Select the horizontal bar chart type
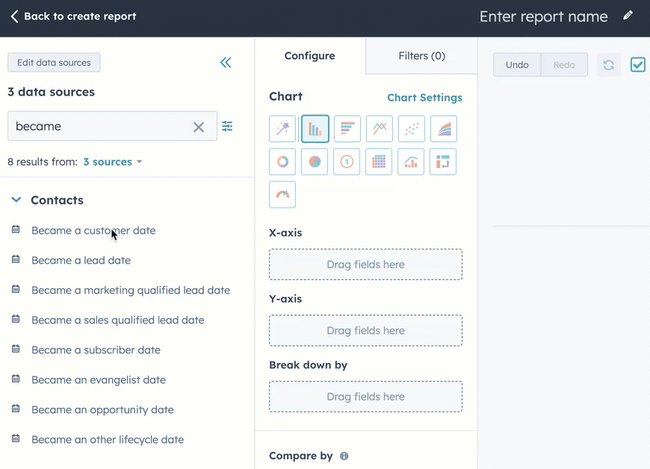The image size is (650, 469). [x=347, y=128]
